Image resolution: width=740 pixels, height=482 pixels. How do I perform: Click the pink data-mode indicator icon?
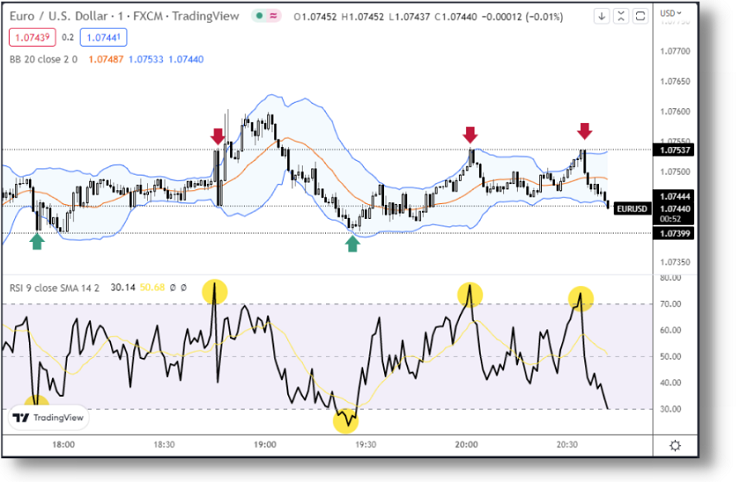tap(273, 16)
